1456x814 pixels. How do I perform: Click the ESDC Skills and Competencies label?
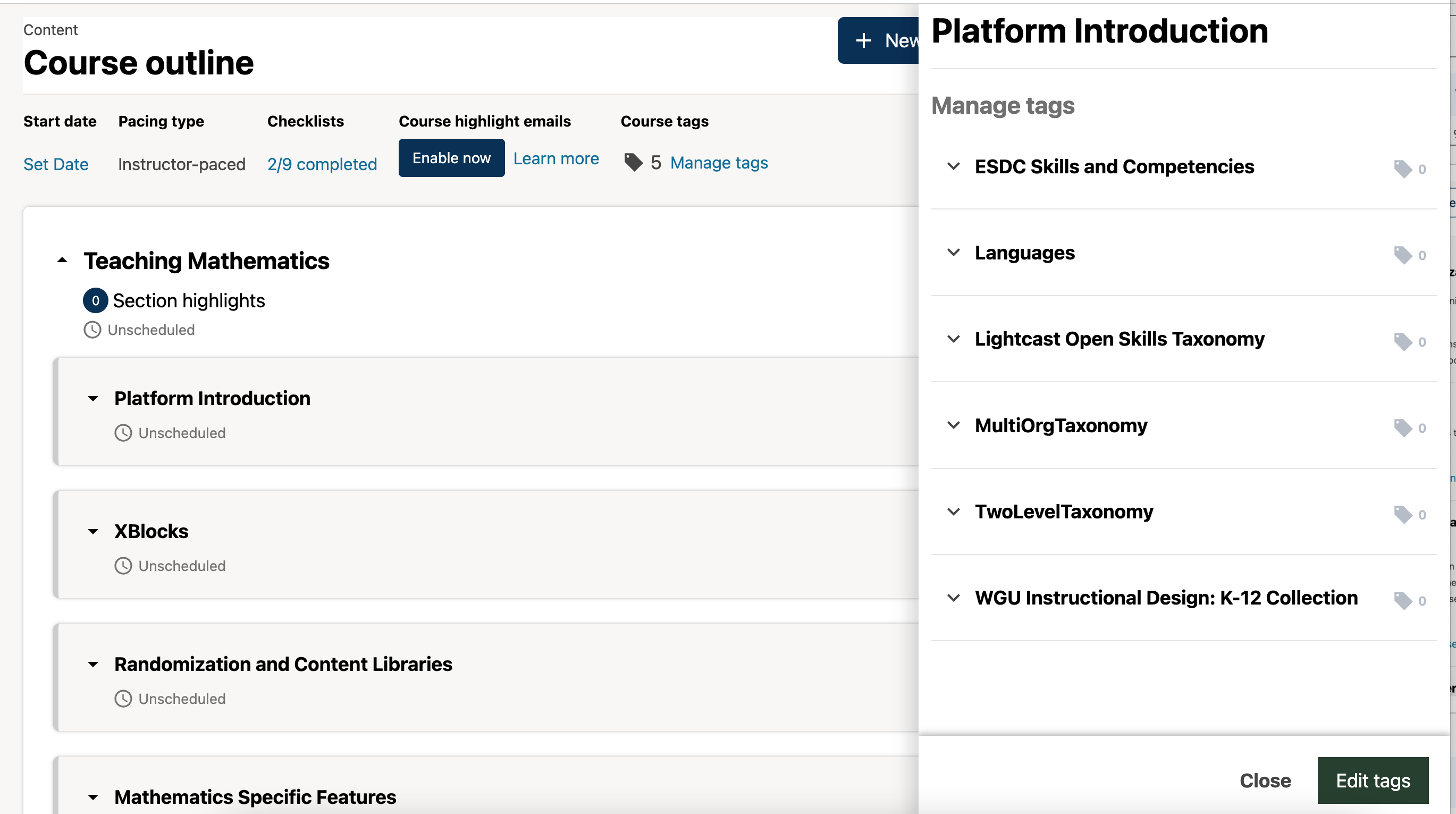[1114, 167]
